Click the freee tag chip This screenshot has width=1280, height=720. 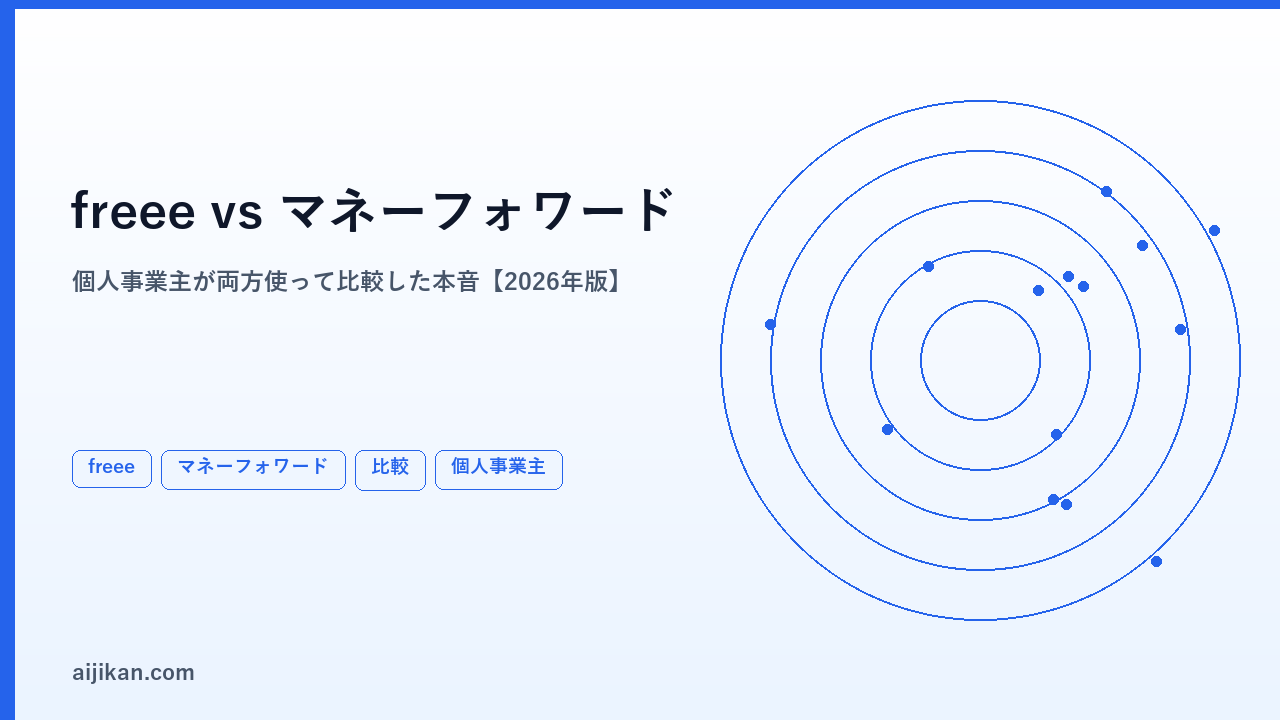click(112, 469)
